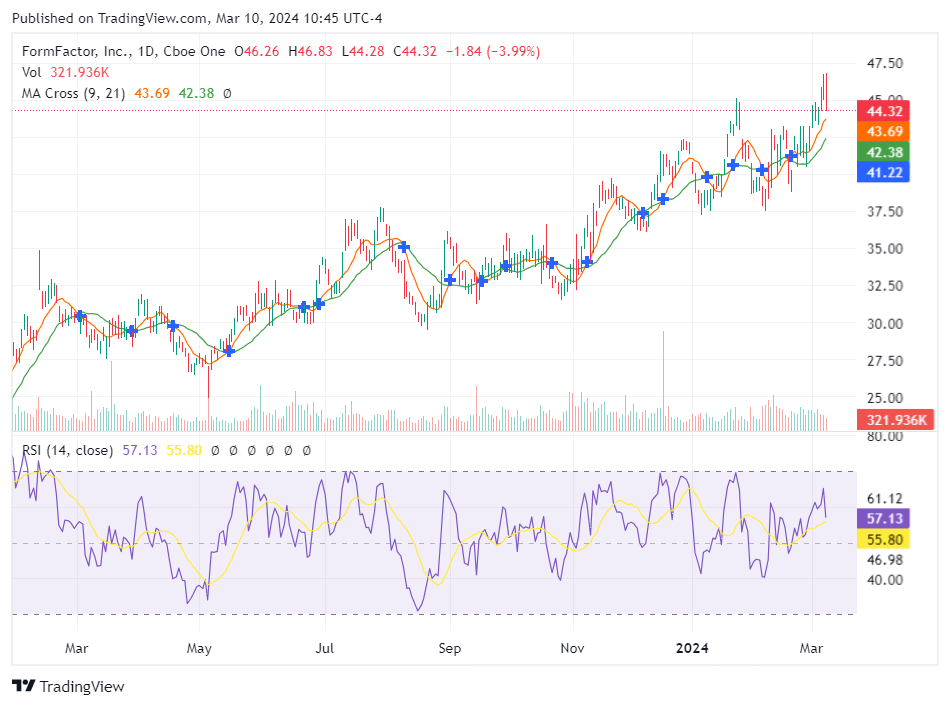Select the orange 43.69 moving average tag

click(x=885, y=132)
